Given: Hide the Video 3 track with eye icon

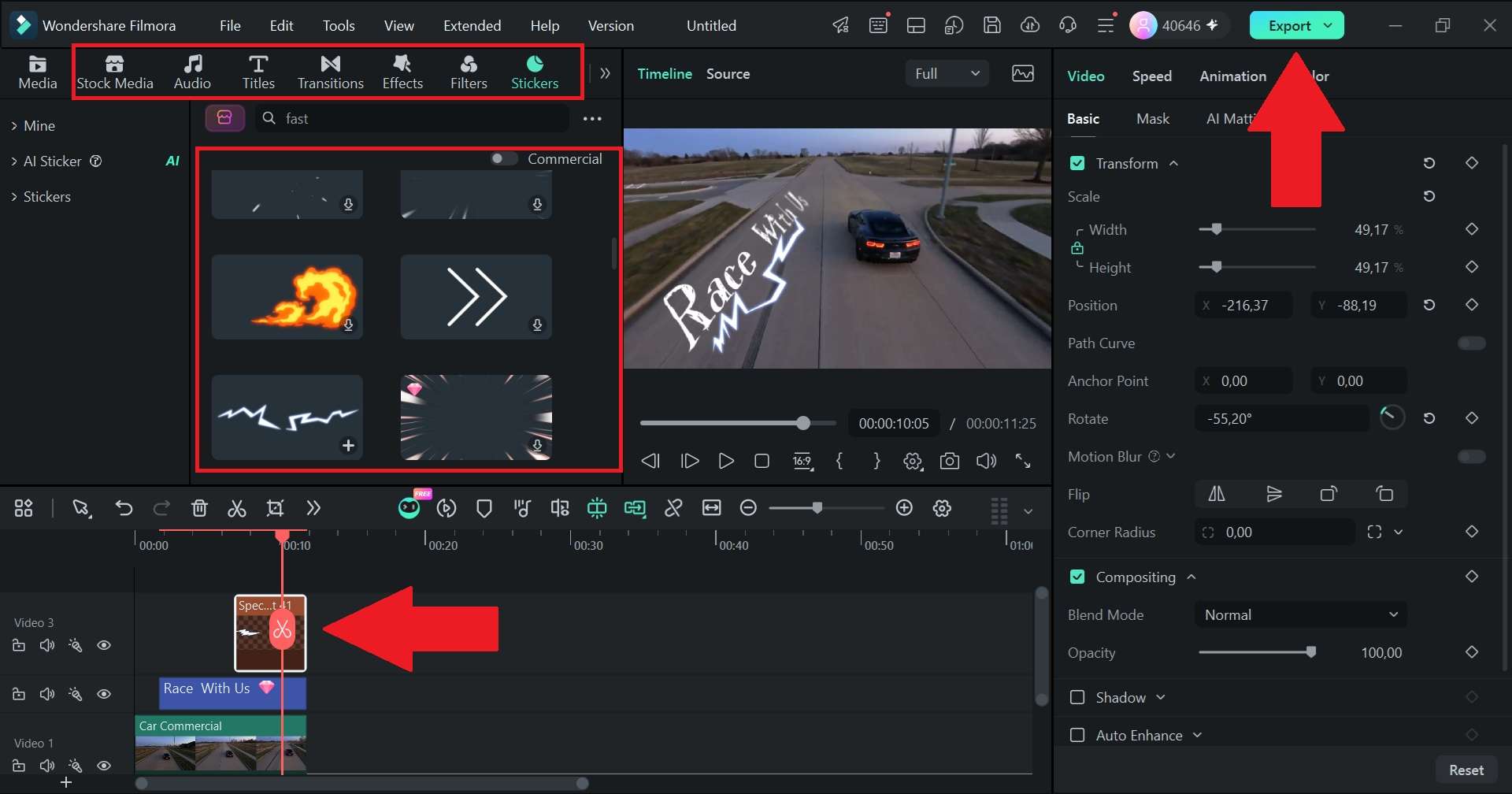Looking at the screenshot, I should pyautogui.click(x=104, y=645).
